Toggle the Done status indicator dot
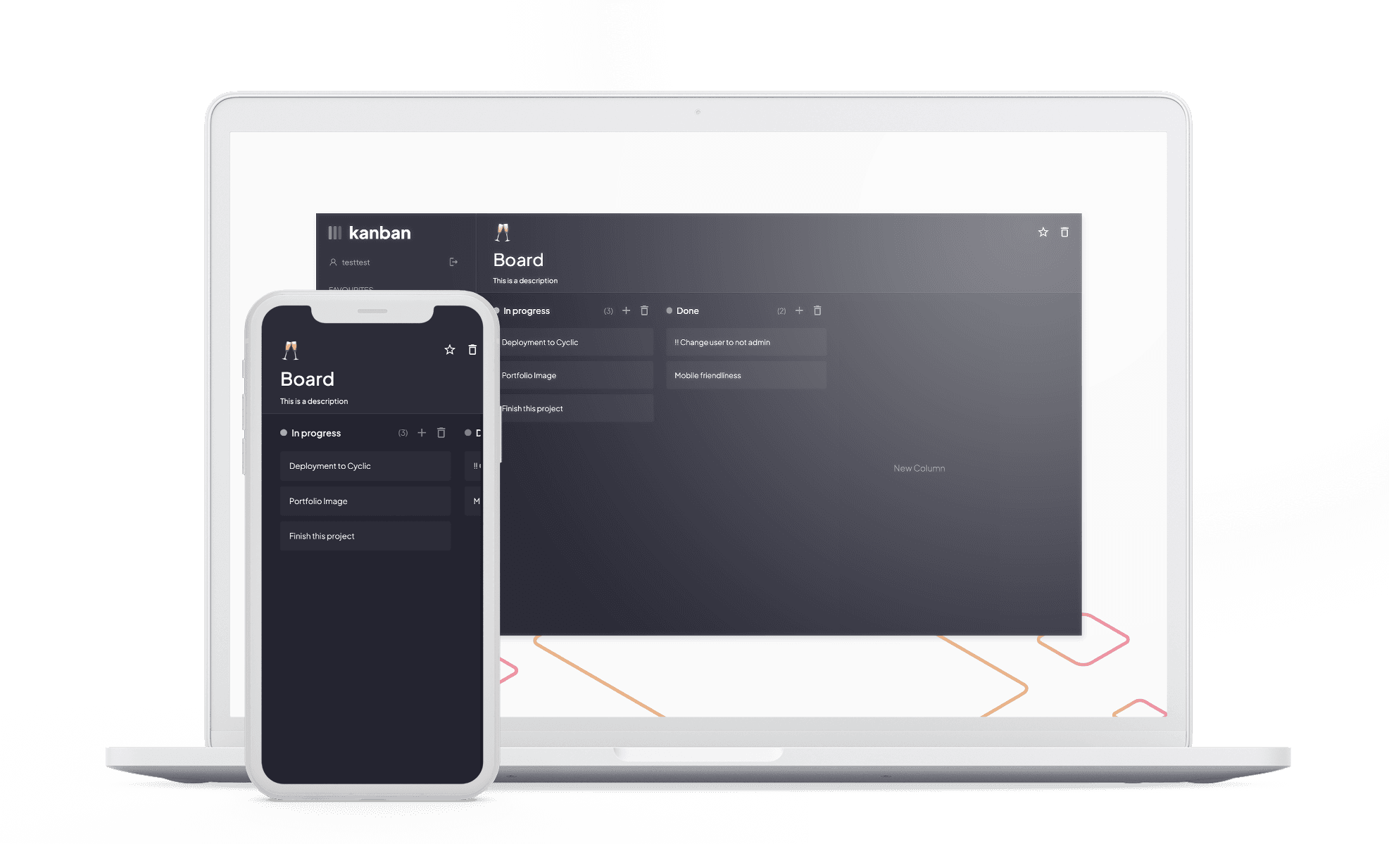1389x868 pixels. (670, 310)
